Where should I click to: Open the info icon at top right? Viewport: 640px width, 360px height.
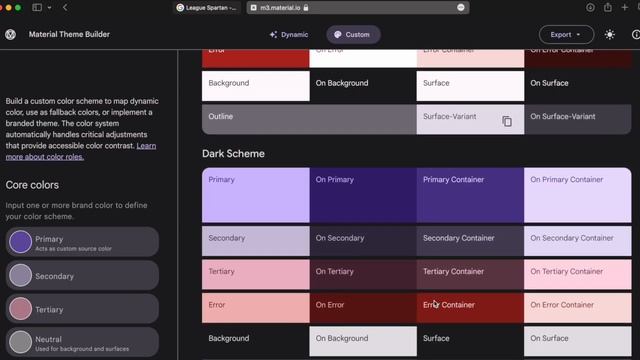tap(636, 35)
